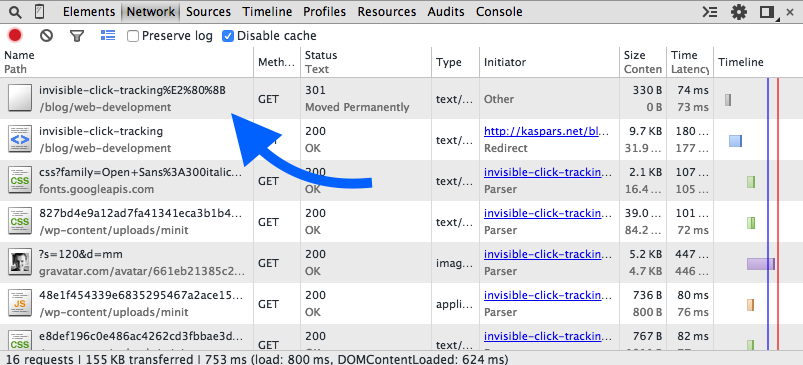Click the inspect element magnifier icon
Viewport: 803px width, 365px height.
tap(15, 11)
